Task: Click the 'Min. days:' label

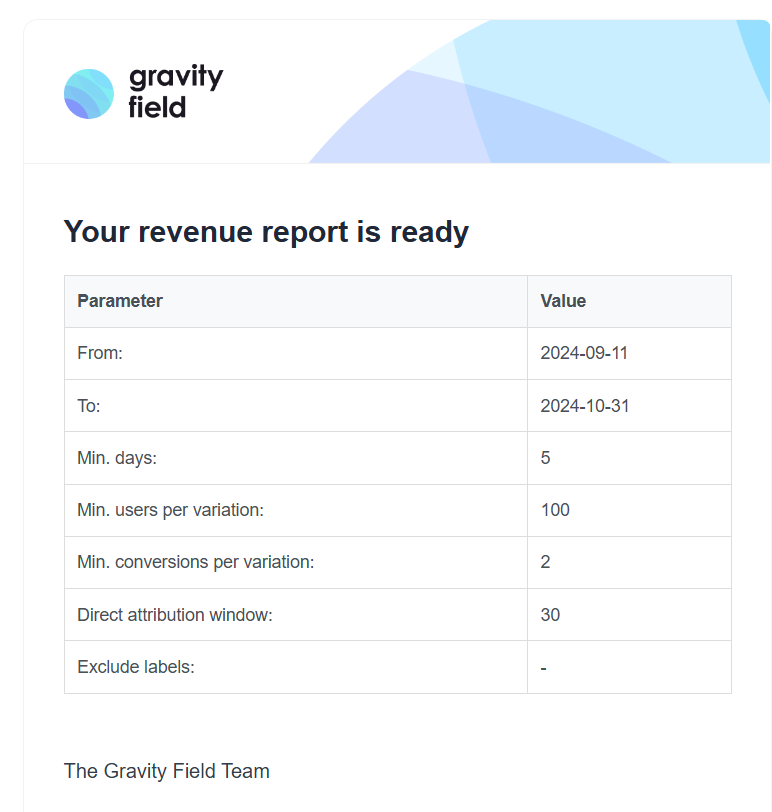Action: point(117,458)
